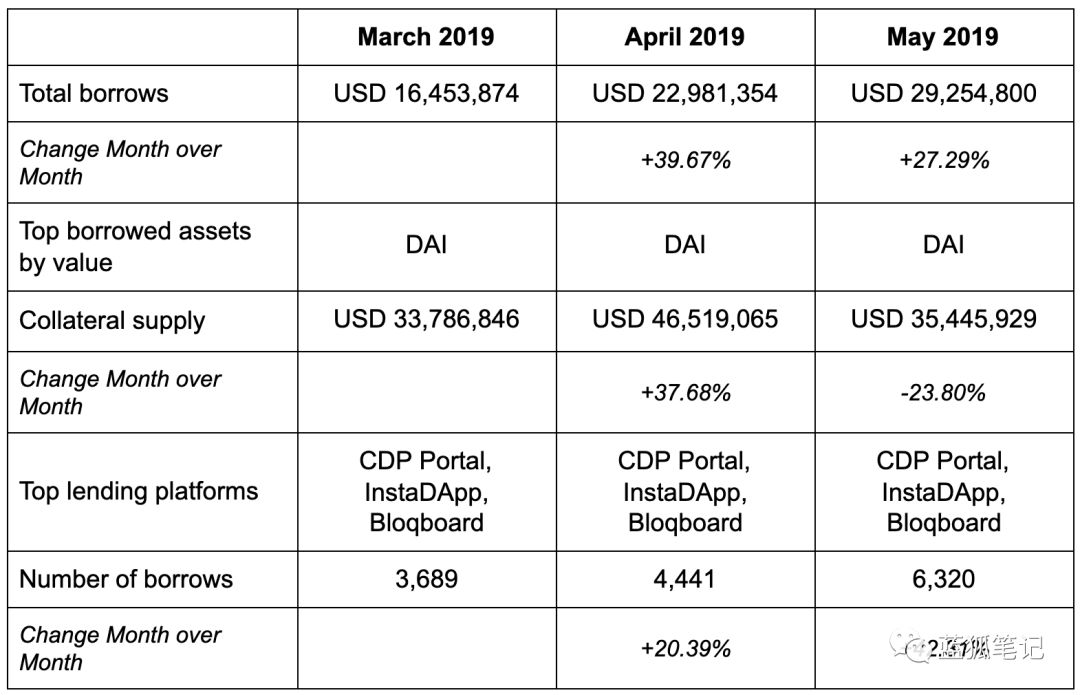Click the USD 16,453,874 cell
1080x695 pixels.
pos(426,93)
